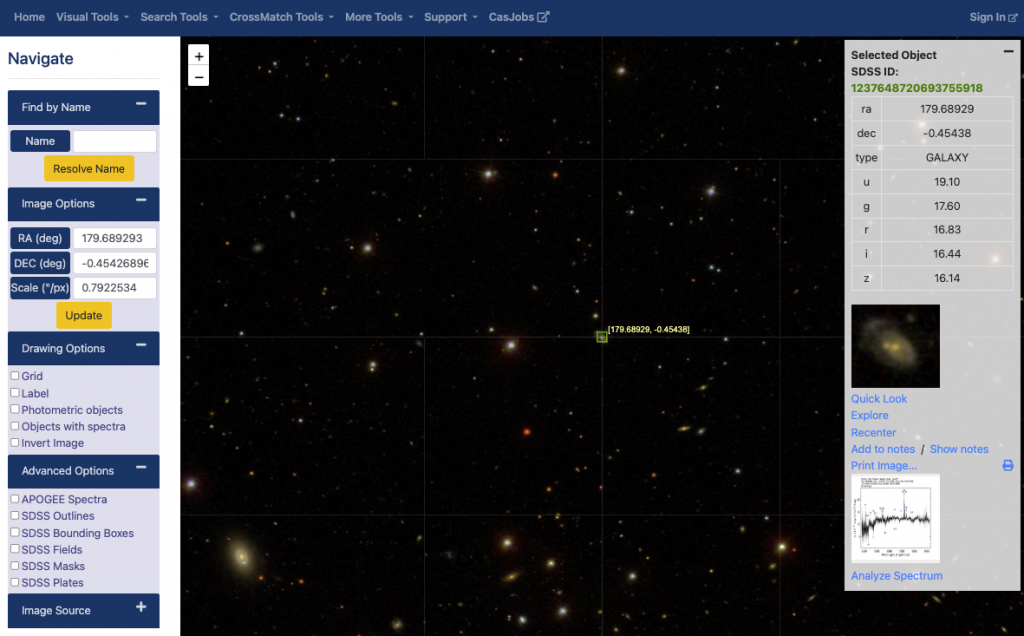Screen dimensions: 1024x636
Task: Enable SDSS Plates checkbox
Action: tap(14, 582)
